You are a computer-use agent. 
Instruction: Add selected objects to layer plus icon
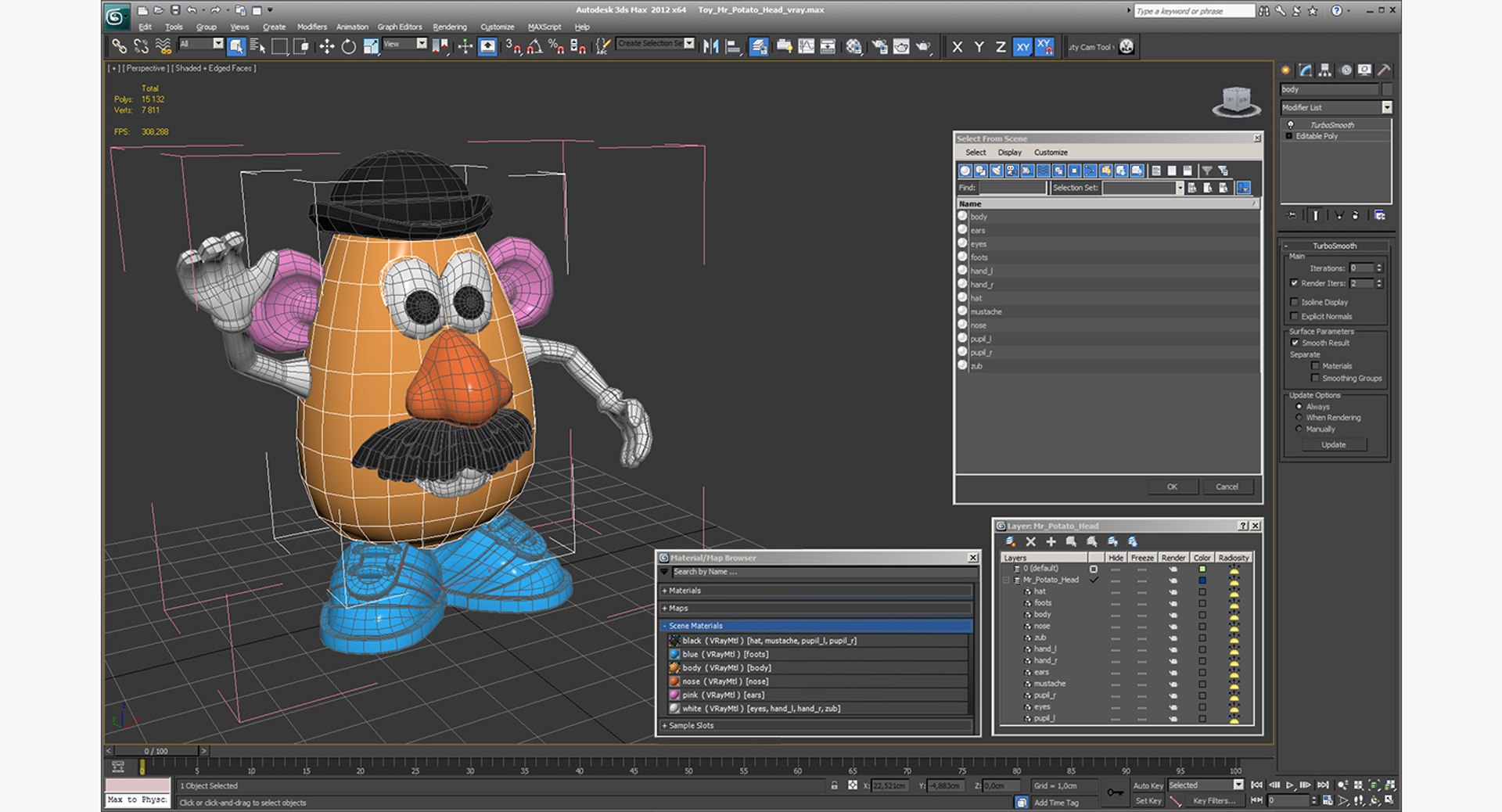pos(1051,541)
